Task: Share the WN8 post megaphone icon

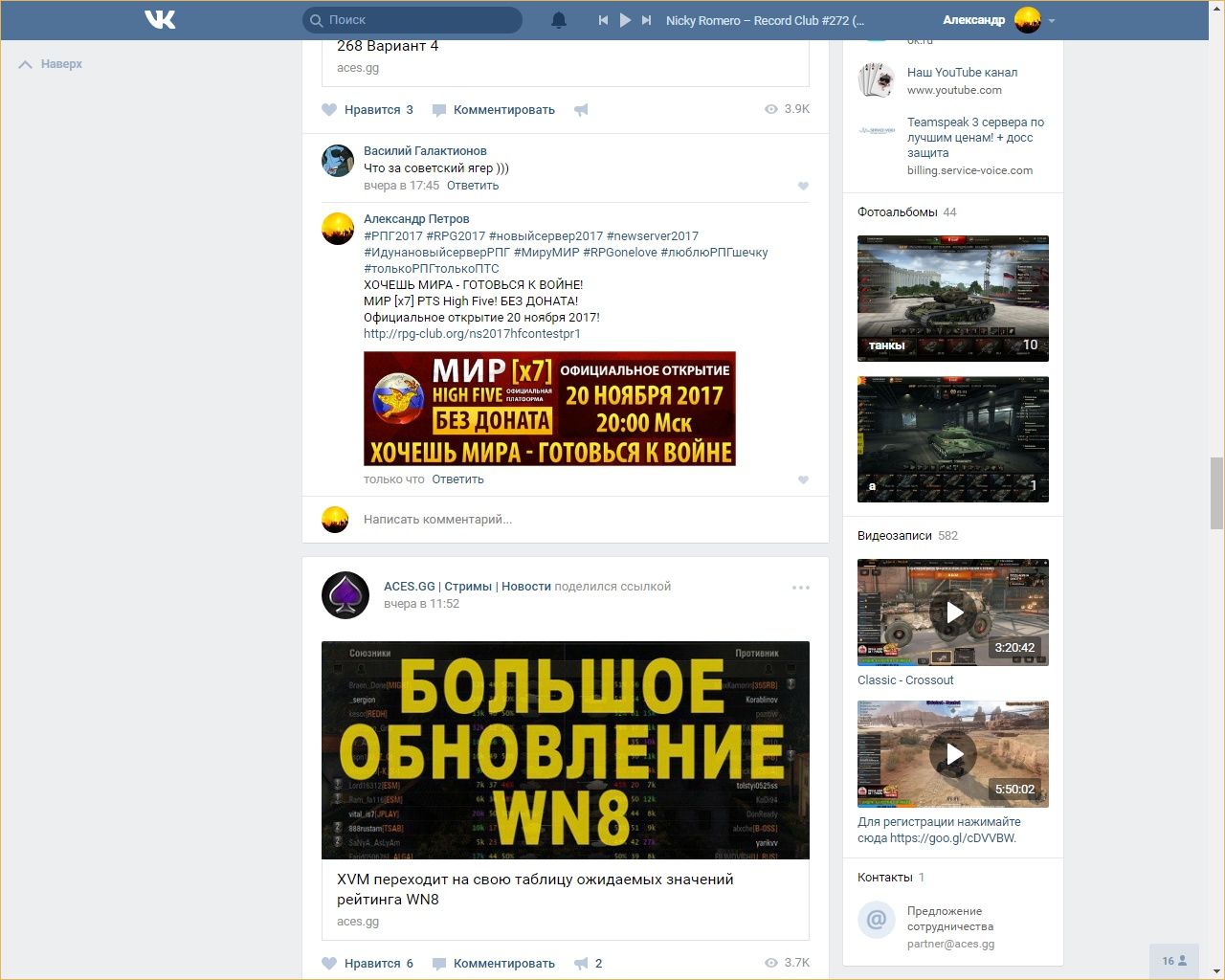Action: point(581,964)
